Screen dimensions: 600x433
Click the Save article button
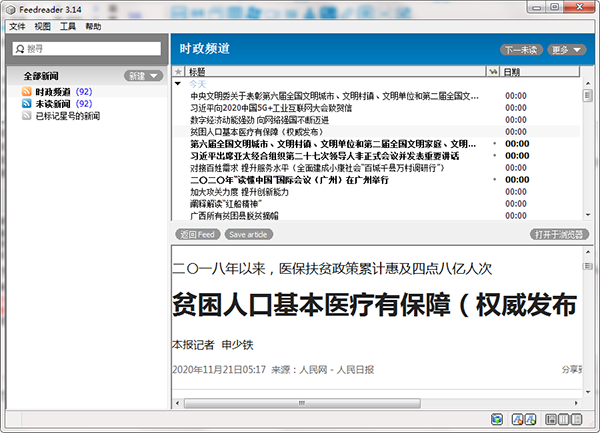248,234
